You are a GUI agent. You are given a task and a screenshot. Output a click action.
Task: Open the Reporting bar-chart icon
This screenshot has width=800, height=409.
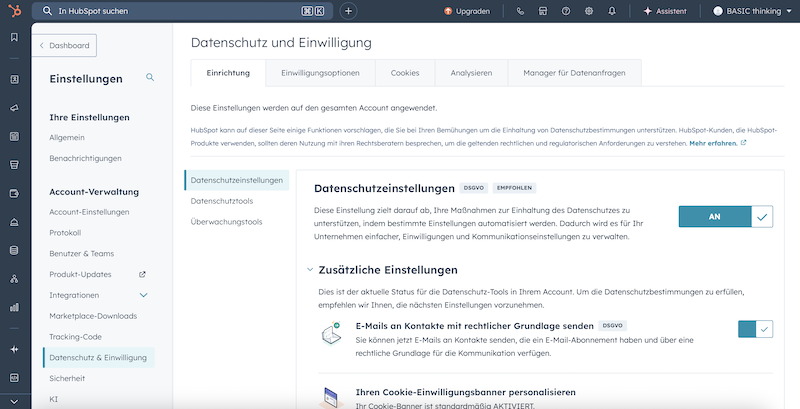(14, 308)
